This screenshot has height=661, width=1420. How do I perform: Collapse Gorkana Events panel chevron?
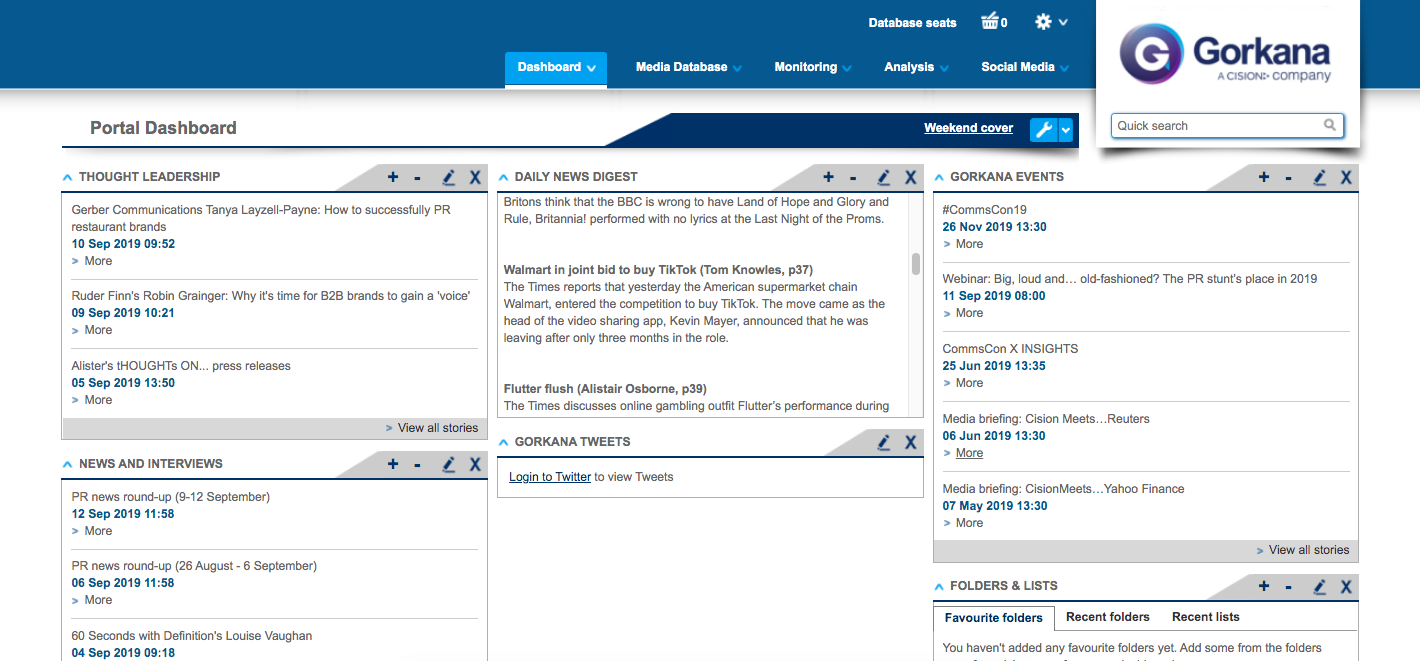tap(939, 177)
